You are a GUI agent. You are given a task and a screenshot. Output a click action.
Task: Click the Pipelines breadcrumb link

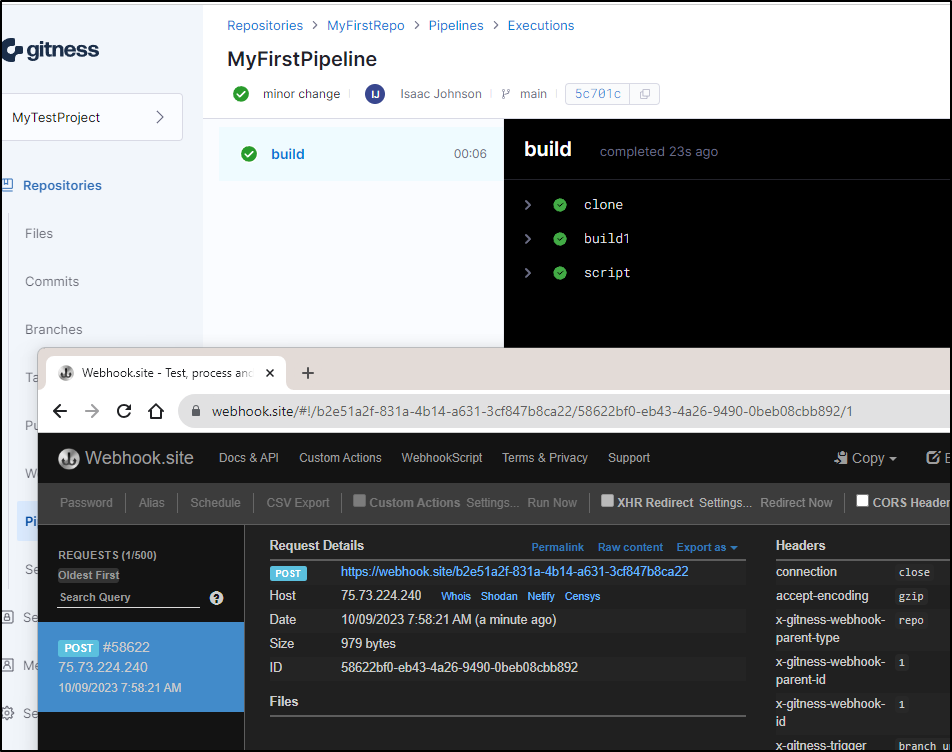pos(456,25)
